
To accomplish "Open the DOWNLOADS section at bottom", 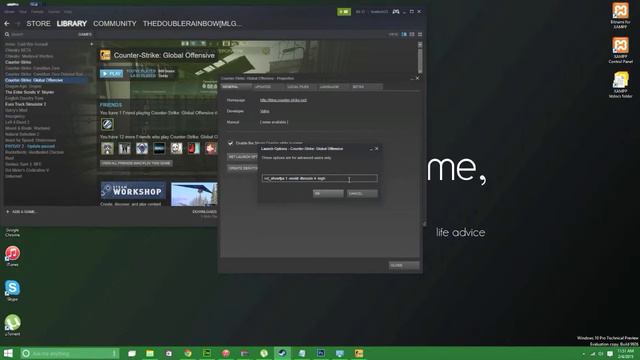I will [x=204, y=212].
